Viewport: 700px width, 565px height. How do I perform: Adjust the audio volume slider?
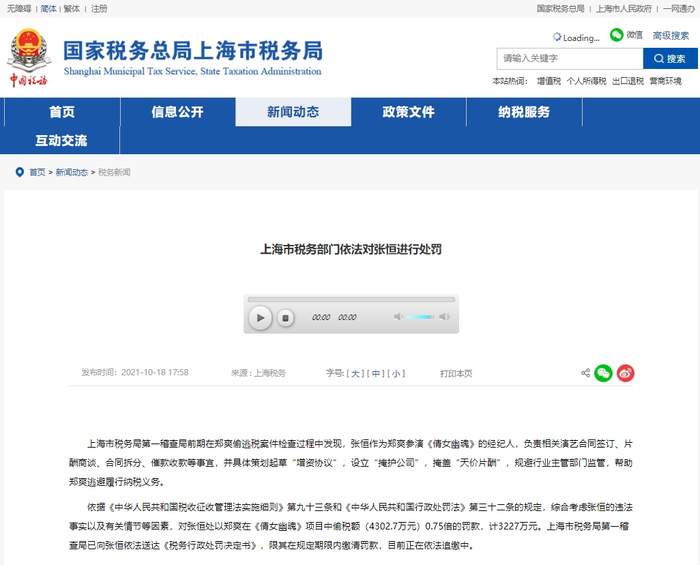[x=420, y=317]
